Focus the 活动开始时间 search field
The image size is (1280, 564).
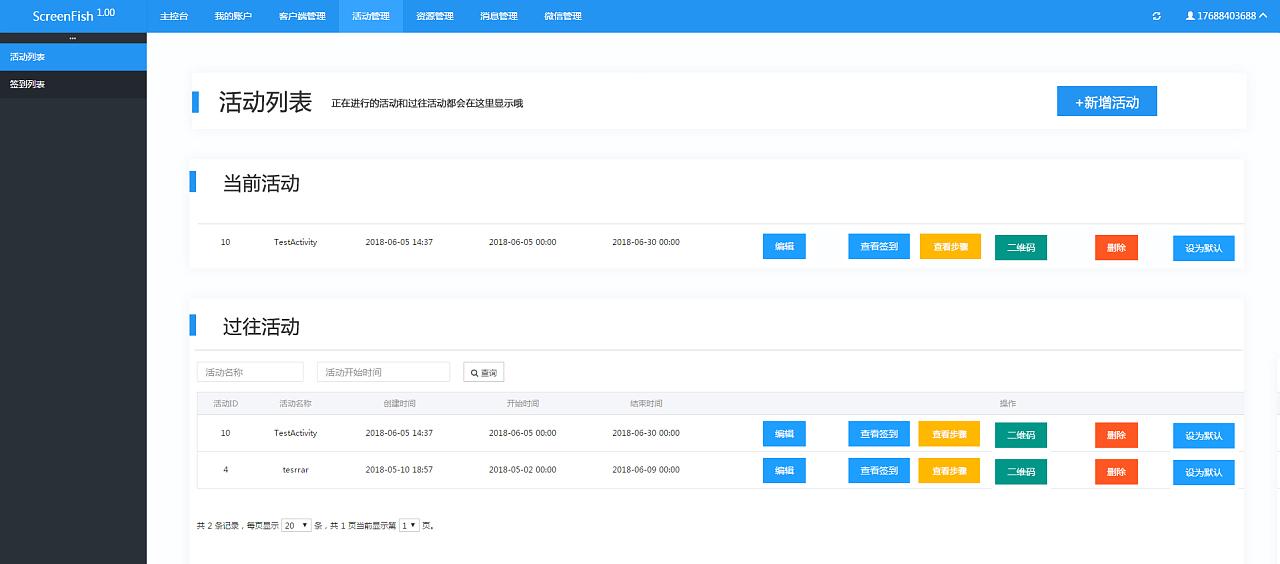coord(383,372)
